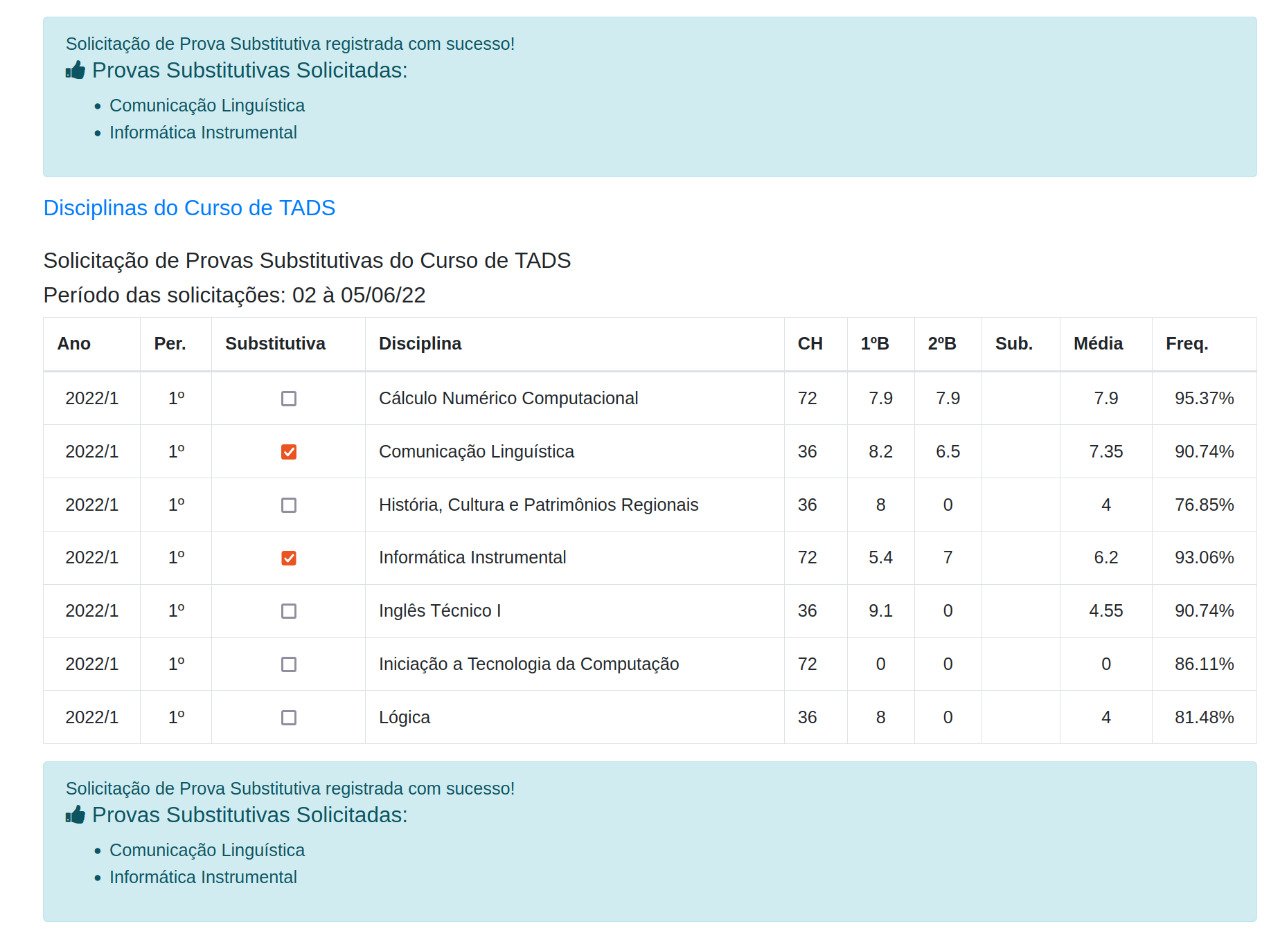Click the Média column header

[x=1098, y=344]
